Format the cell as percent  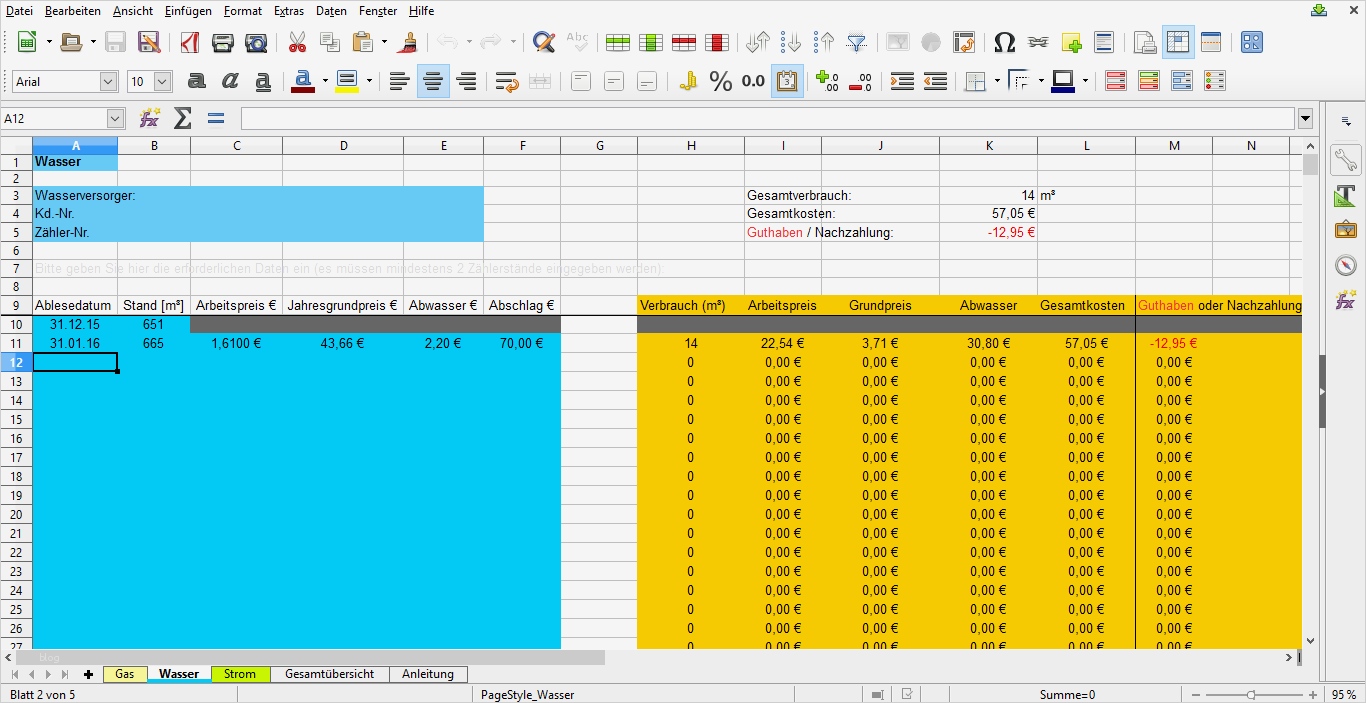[x=721, y=81]
